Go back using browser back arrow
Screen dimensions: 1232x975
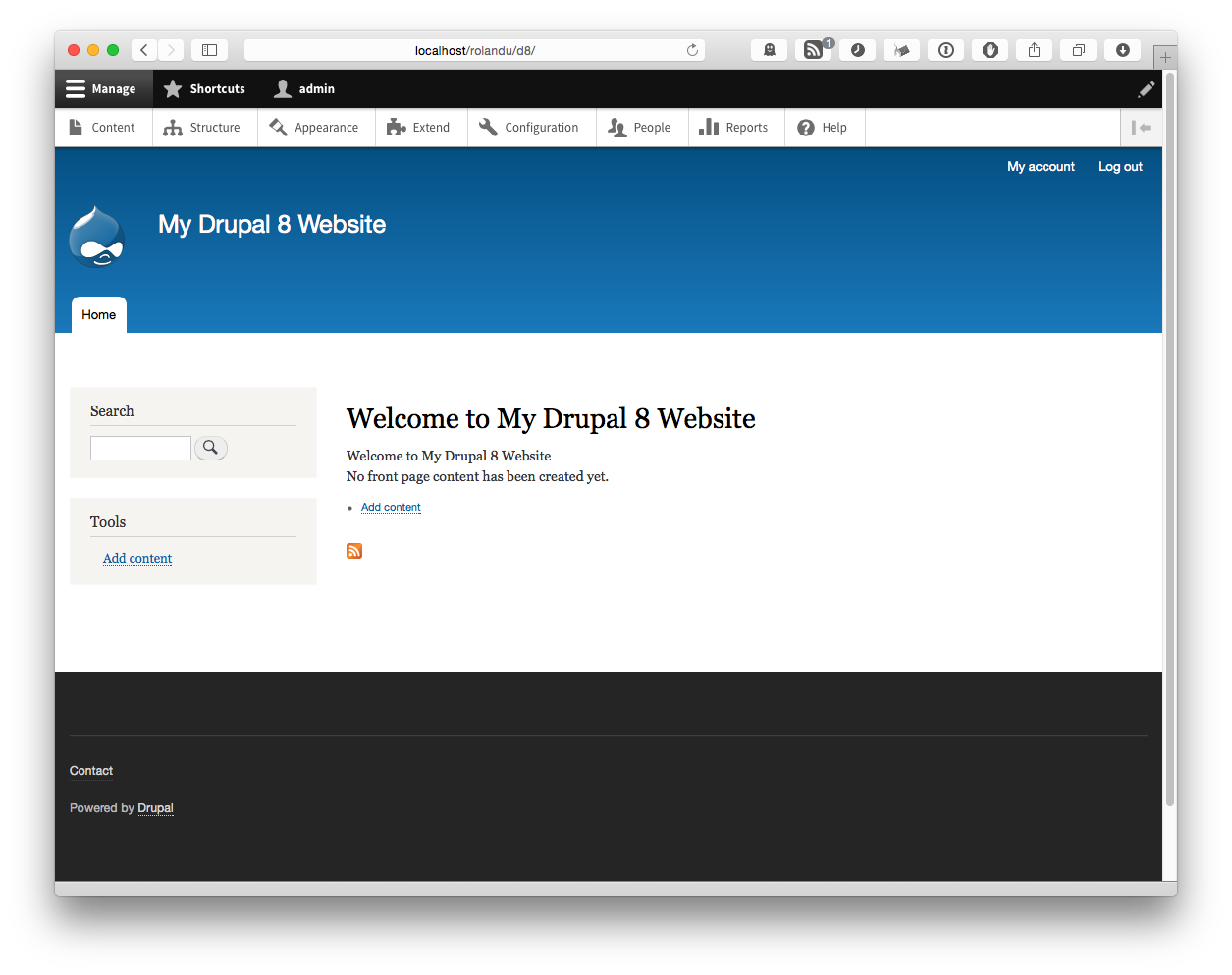pos(144,50)
